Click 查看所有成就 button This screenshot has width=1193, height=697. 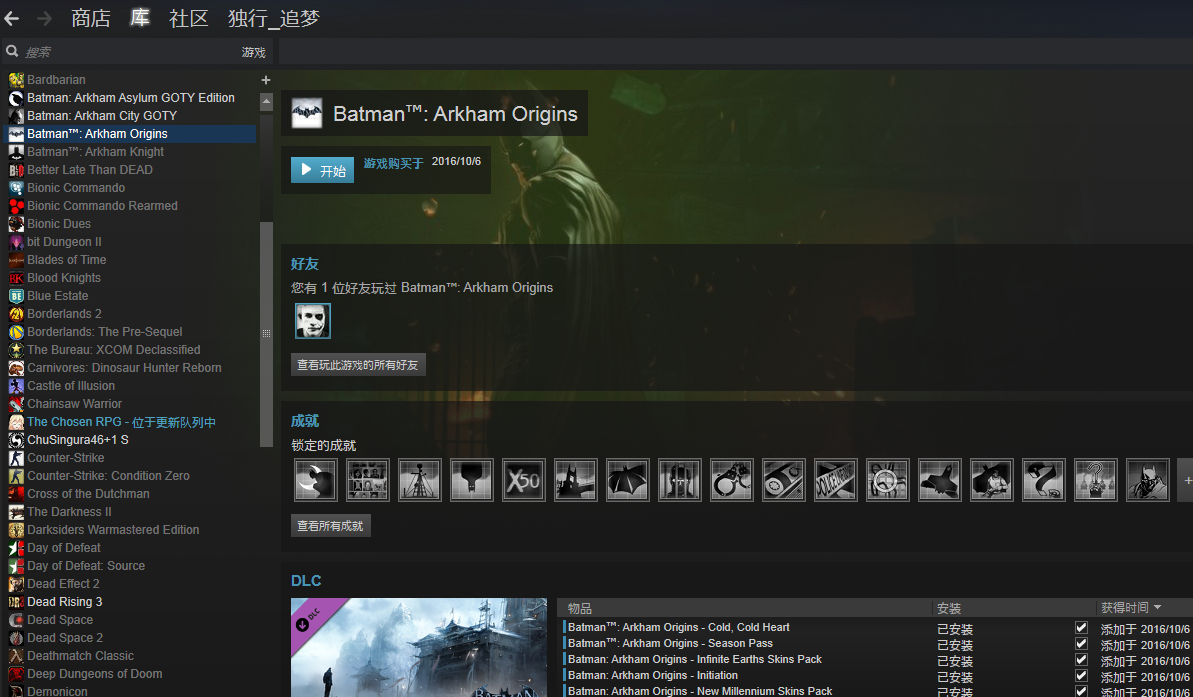coord(331,526)
